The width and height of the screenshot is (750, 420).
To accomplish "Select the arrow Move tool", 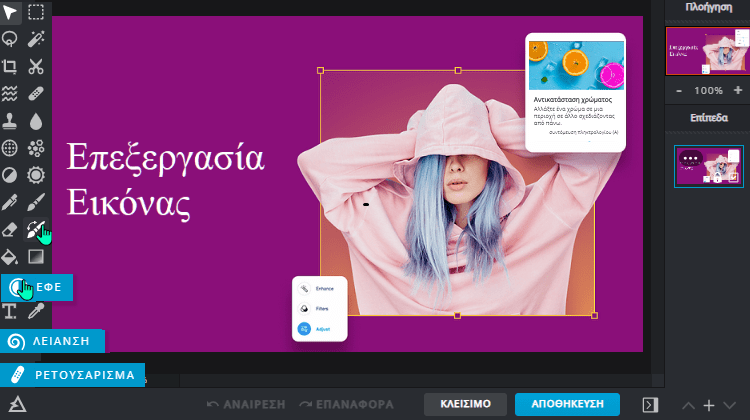I will pyautogui.click(x=11, y=12).
